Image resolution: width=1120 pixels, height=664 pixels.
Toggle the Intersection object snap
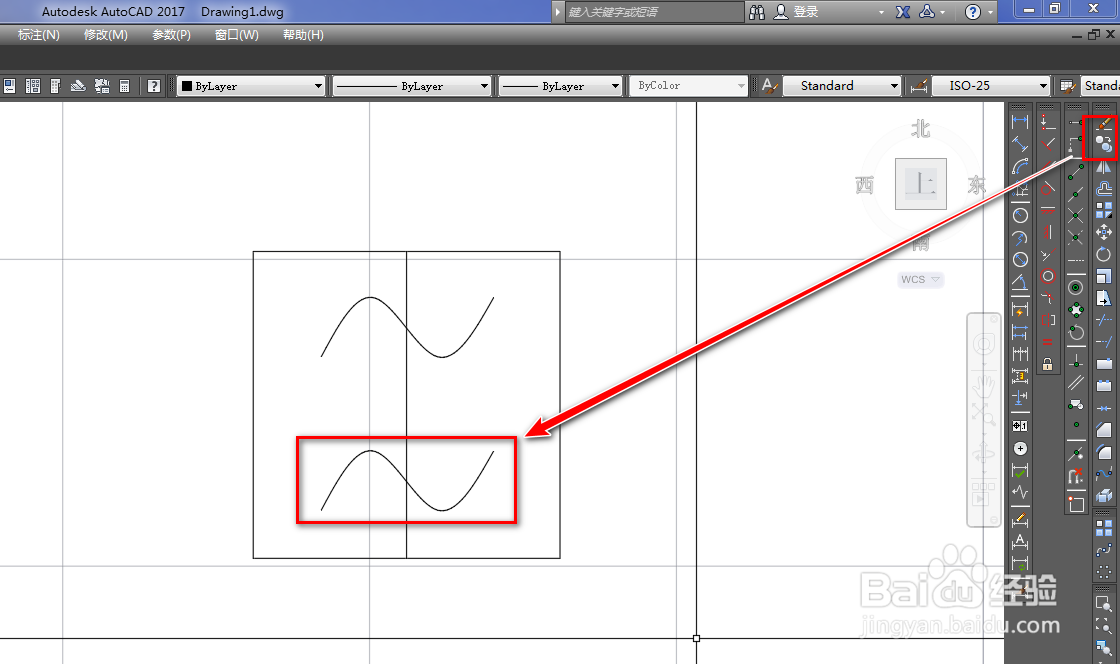pos(1076,215)
